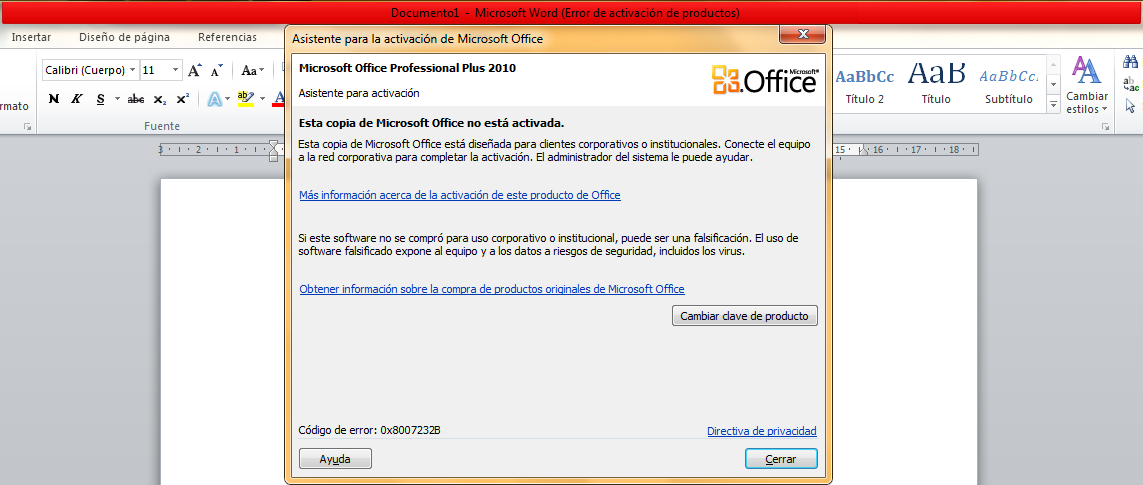The width and height of the screenshot is (1143, 485).
Task: Click the Cambiar clave de producto button
Action: pyautogui.click(x=744, y=317)
